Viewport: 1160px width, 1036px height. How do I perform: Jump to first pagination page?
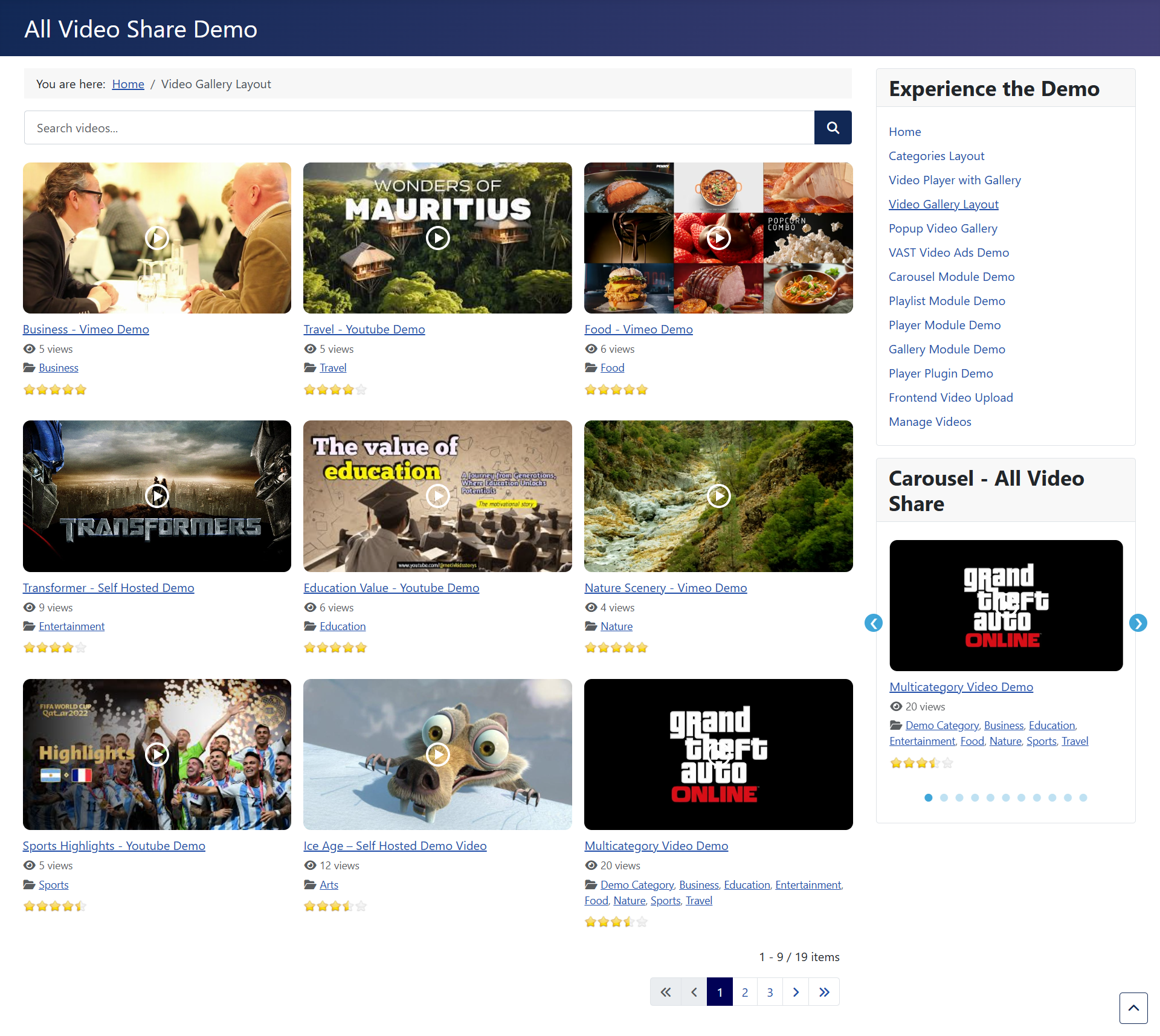pos(666,992)
